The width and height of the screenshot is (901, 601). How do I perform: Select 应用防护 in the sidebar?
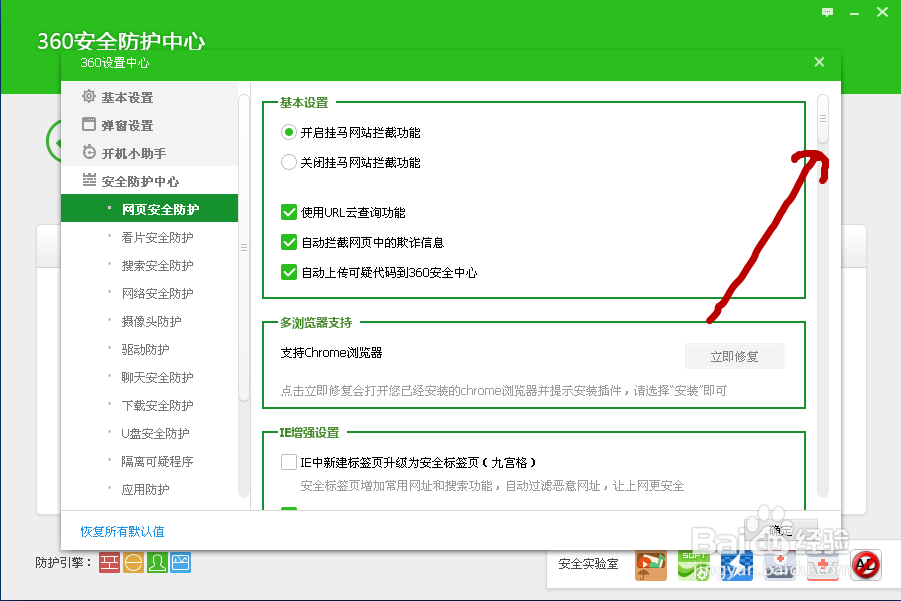145,490
